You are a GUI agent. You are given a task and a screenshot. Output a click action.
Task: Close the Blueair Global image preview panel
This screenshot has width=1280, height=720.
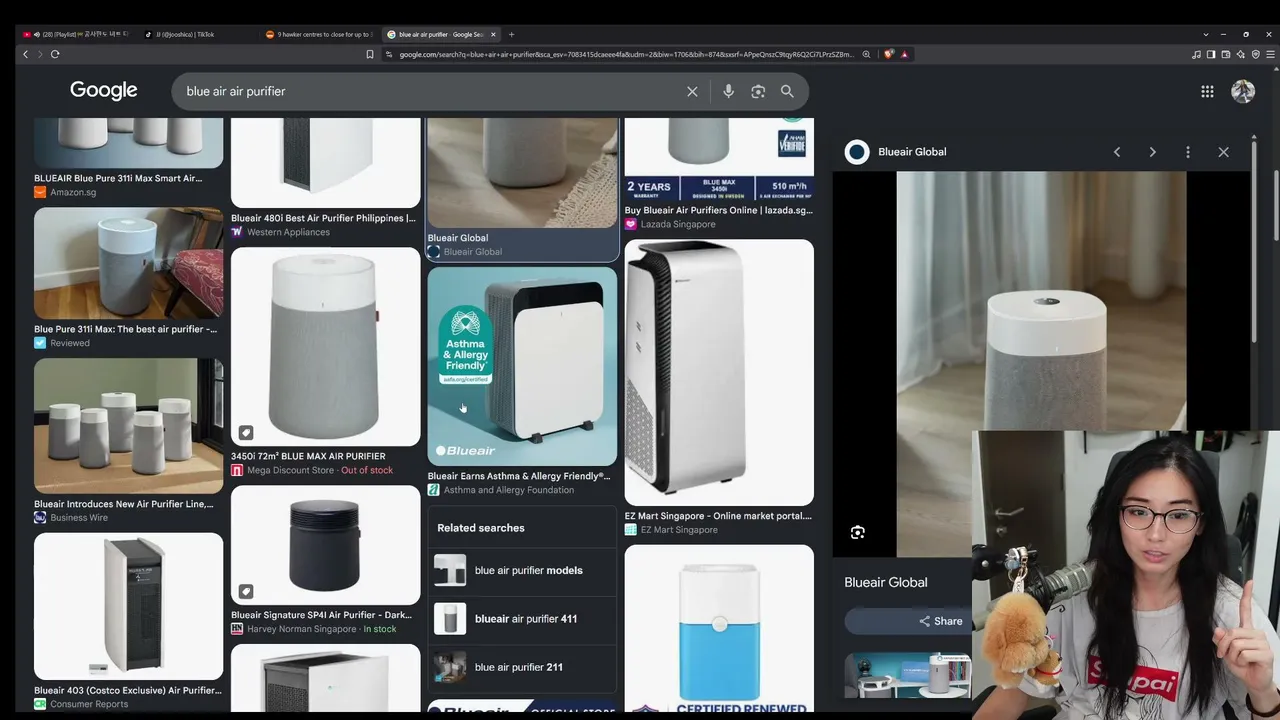pyautogui.click(x=1223, y=152)
